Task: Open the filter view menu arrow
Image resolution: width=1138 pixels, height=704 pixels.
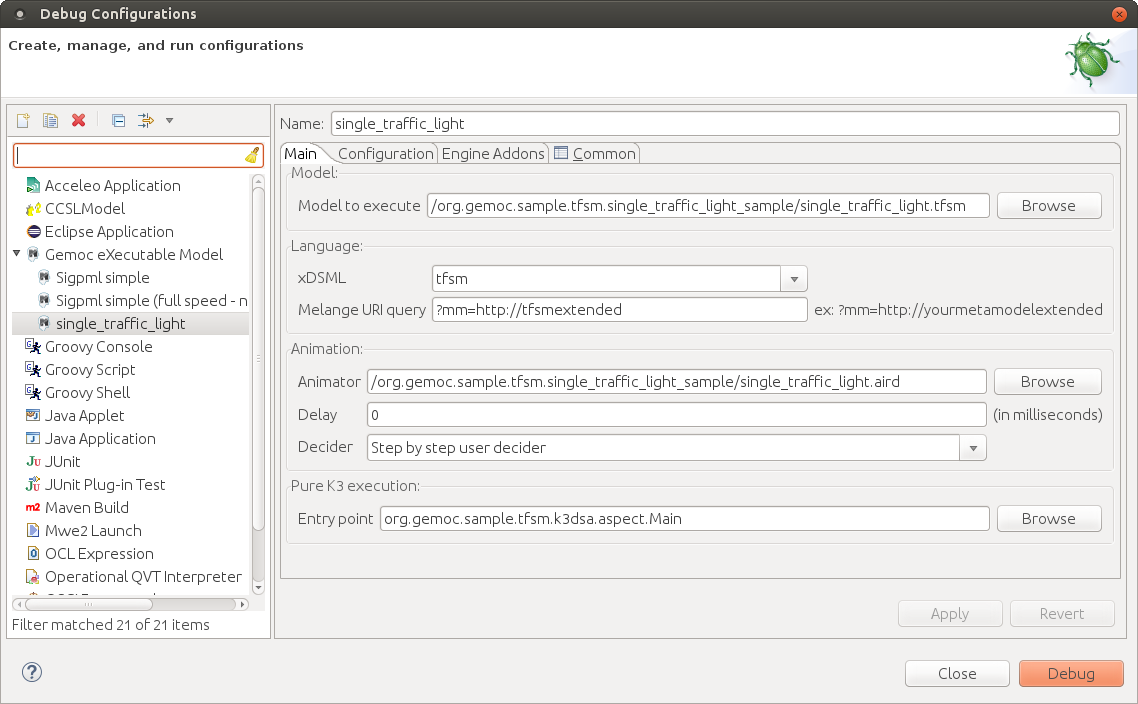Action: 169,121
